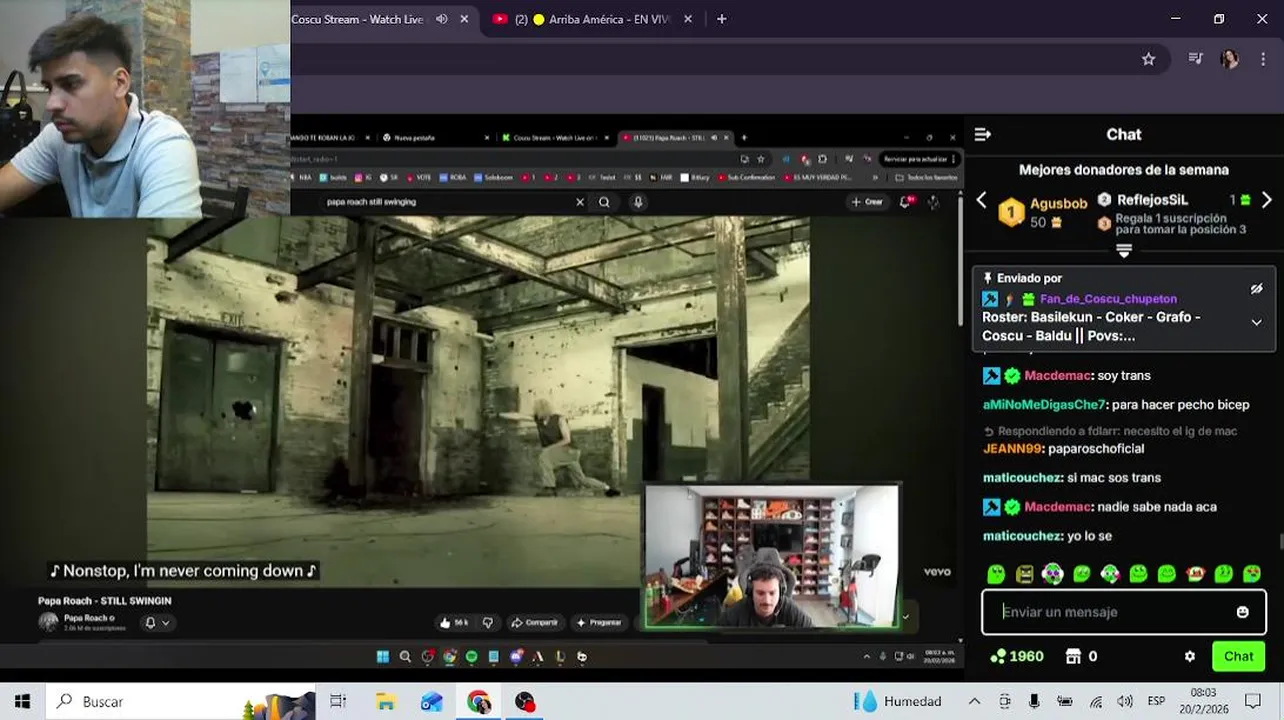The width and height of the screenshot is (1284, 720).
Task: Mute the Coscu Stream tab audio icon
Action: tap(441, 19)
